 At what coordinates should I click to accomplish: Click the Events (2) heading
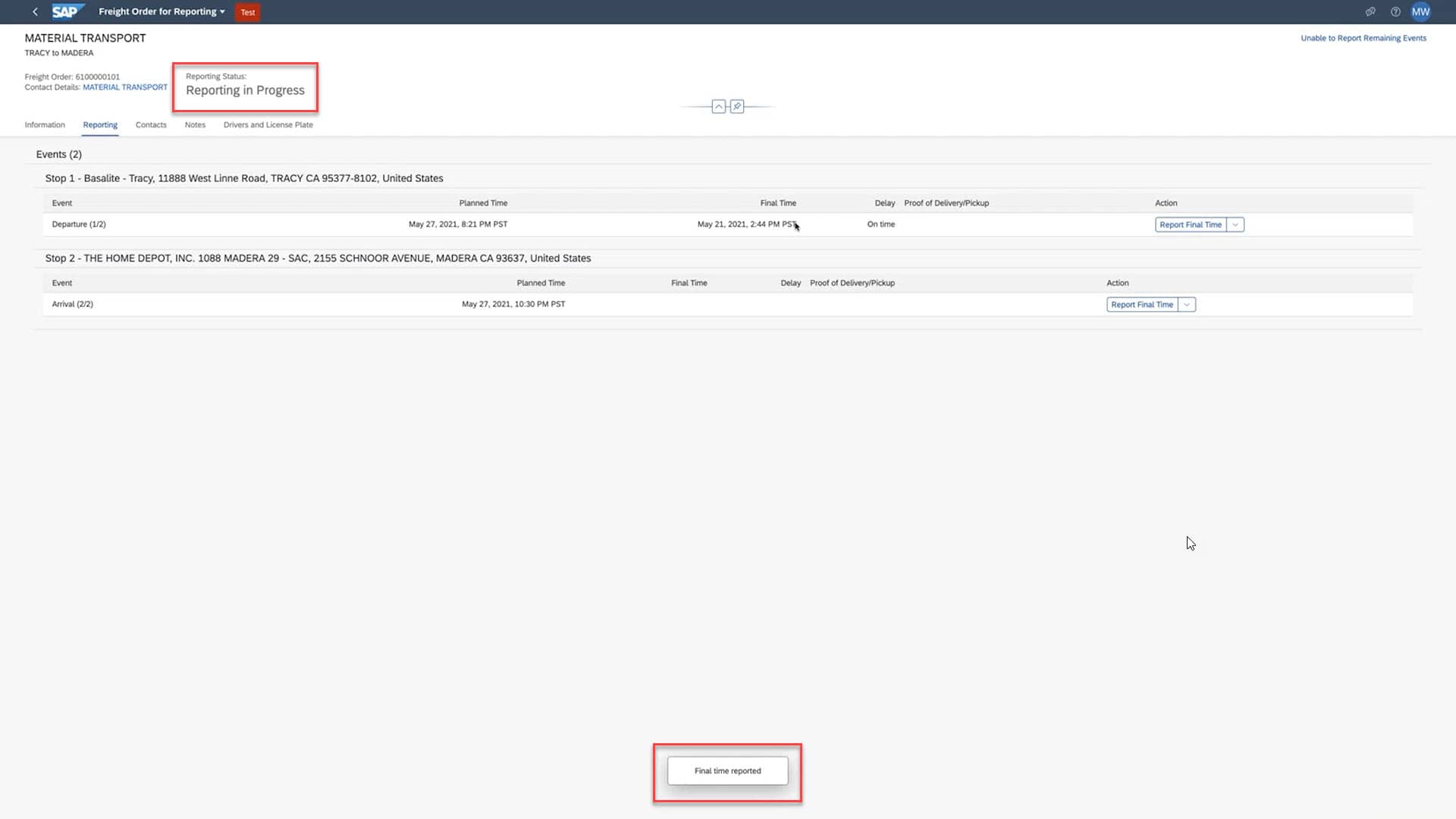pyautogui.click(x=59, y=154)
